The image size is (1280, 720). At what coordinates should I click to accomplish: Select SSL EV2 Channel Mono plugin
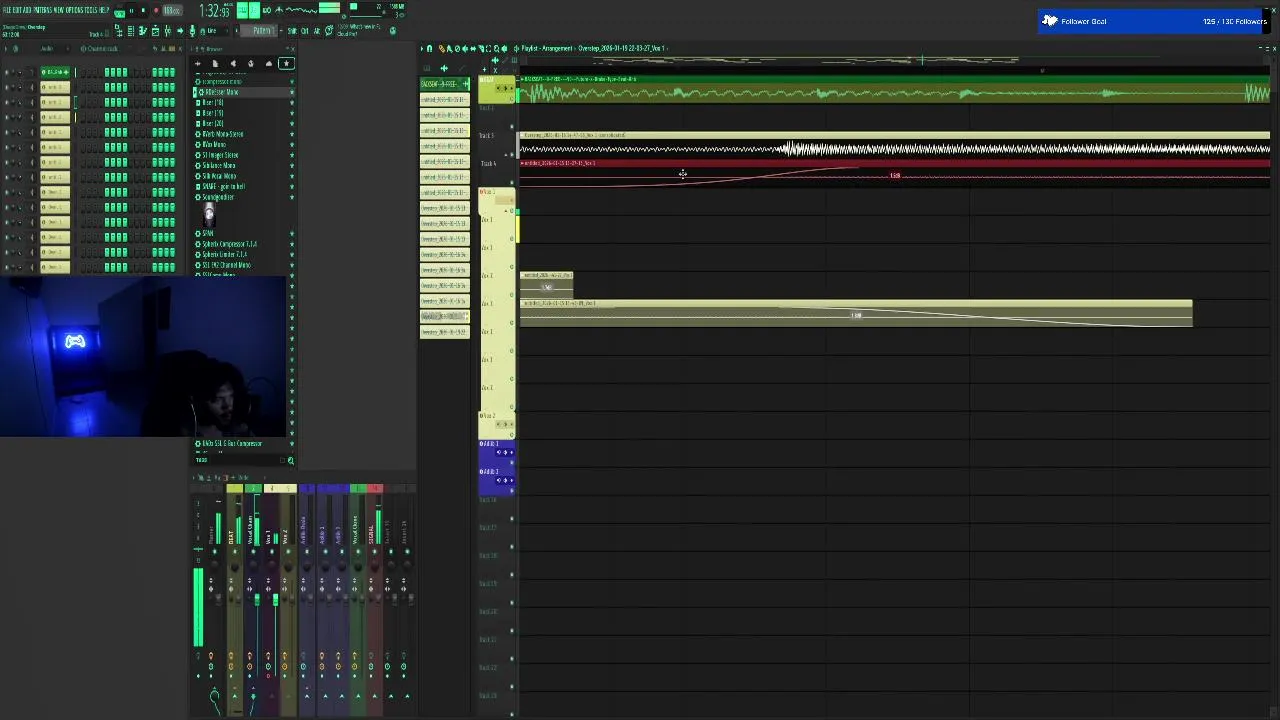coord(226,265)
